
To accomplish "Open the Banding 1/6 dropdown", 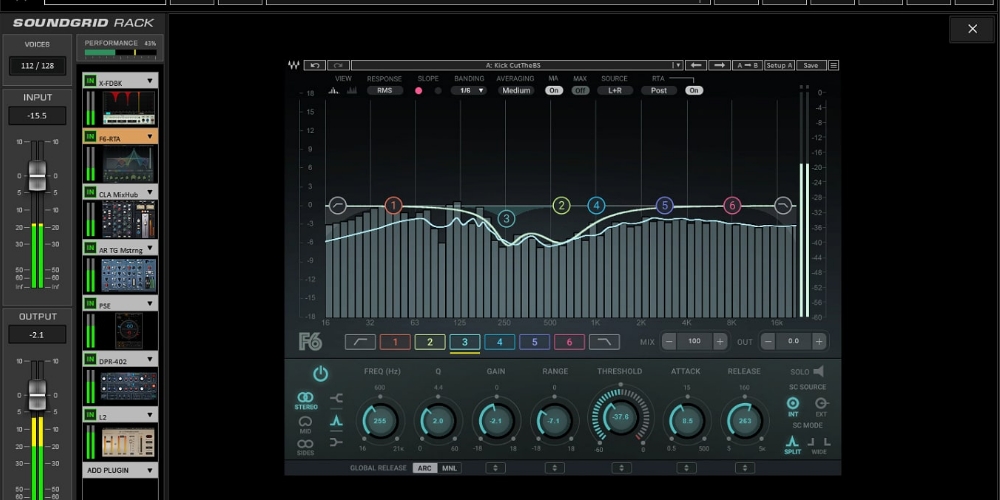I will pos(469,91).
